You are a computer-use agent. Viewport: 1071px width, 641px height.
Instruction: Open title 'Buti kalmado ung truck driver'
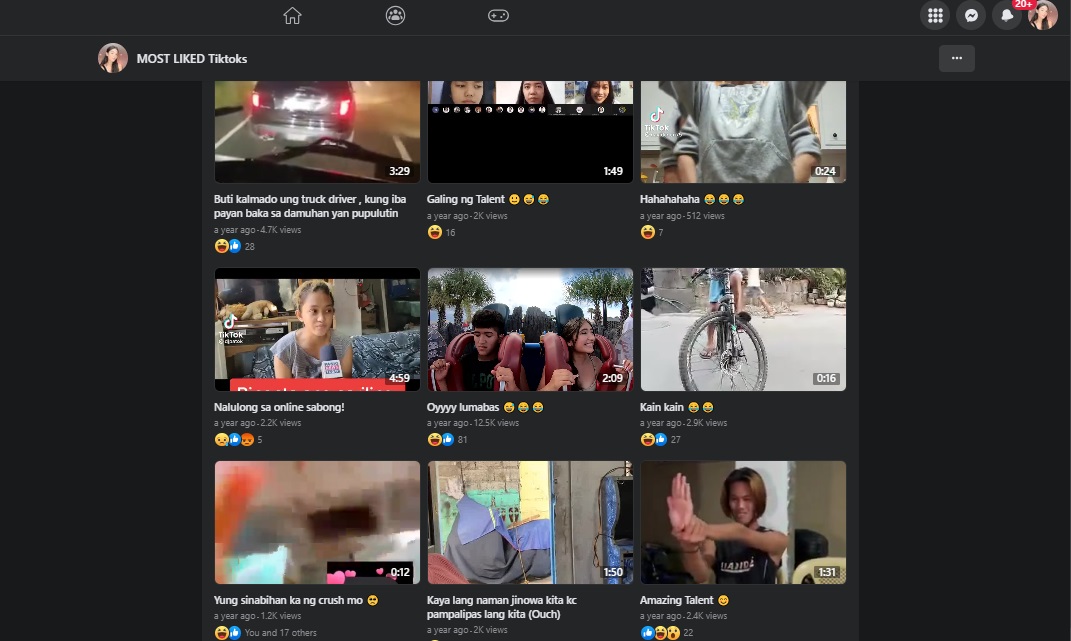tap(310, 206)
